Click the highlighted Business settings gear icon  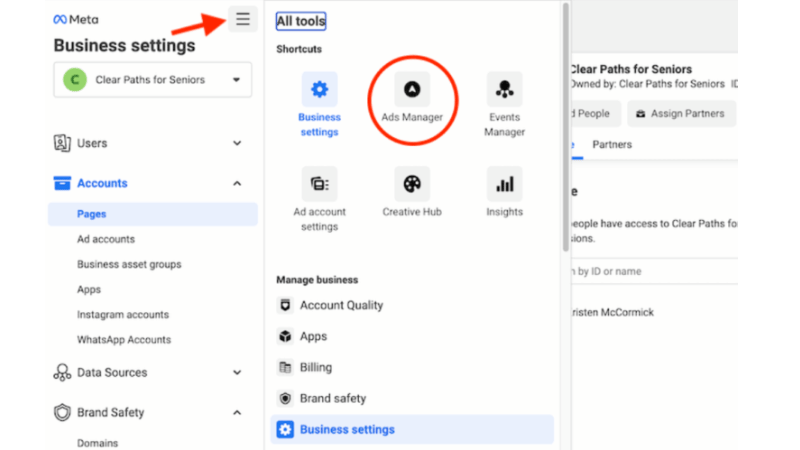click(285, 430)
